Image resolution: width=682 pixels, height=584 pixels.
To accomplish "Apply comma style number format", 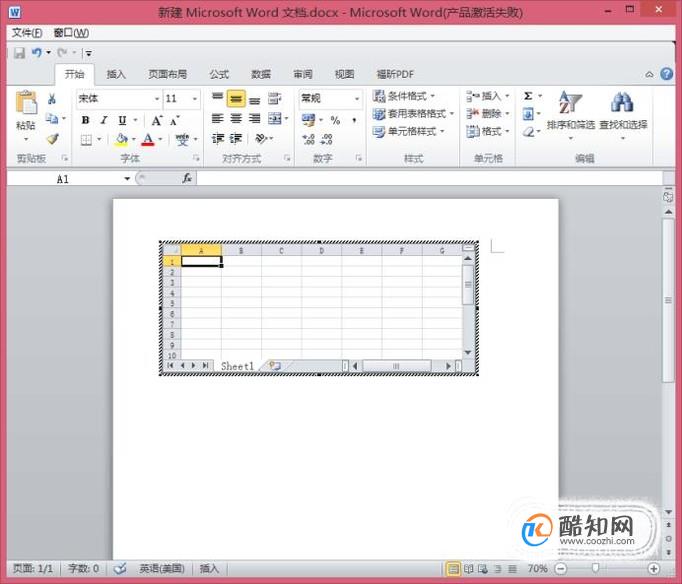I will [x=354, y=120].
